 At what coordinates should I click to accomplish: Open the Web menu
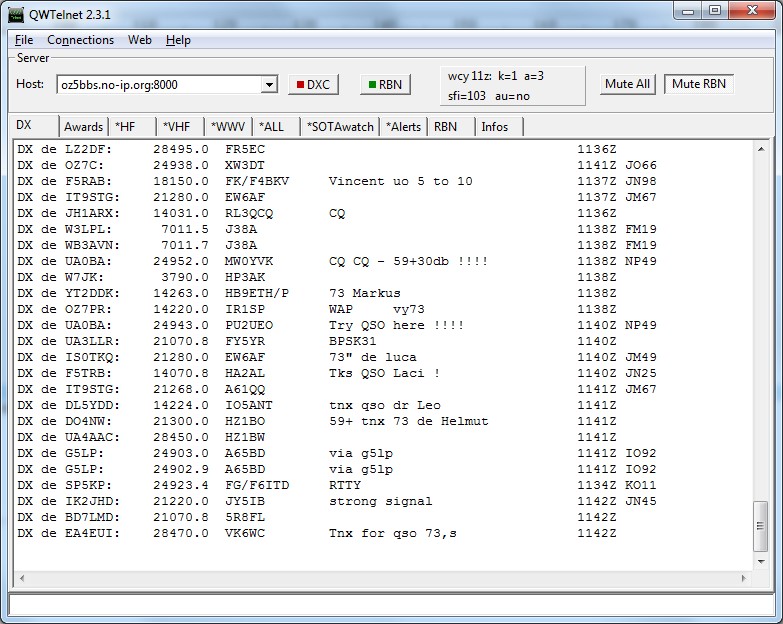pos(140,40)
